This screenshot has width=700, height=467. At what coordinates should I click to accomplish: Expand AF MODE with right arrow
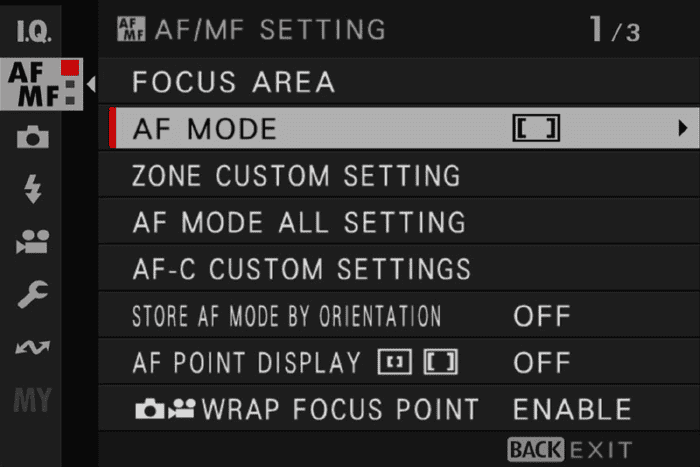(x=682, y=128)
